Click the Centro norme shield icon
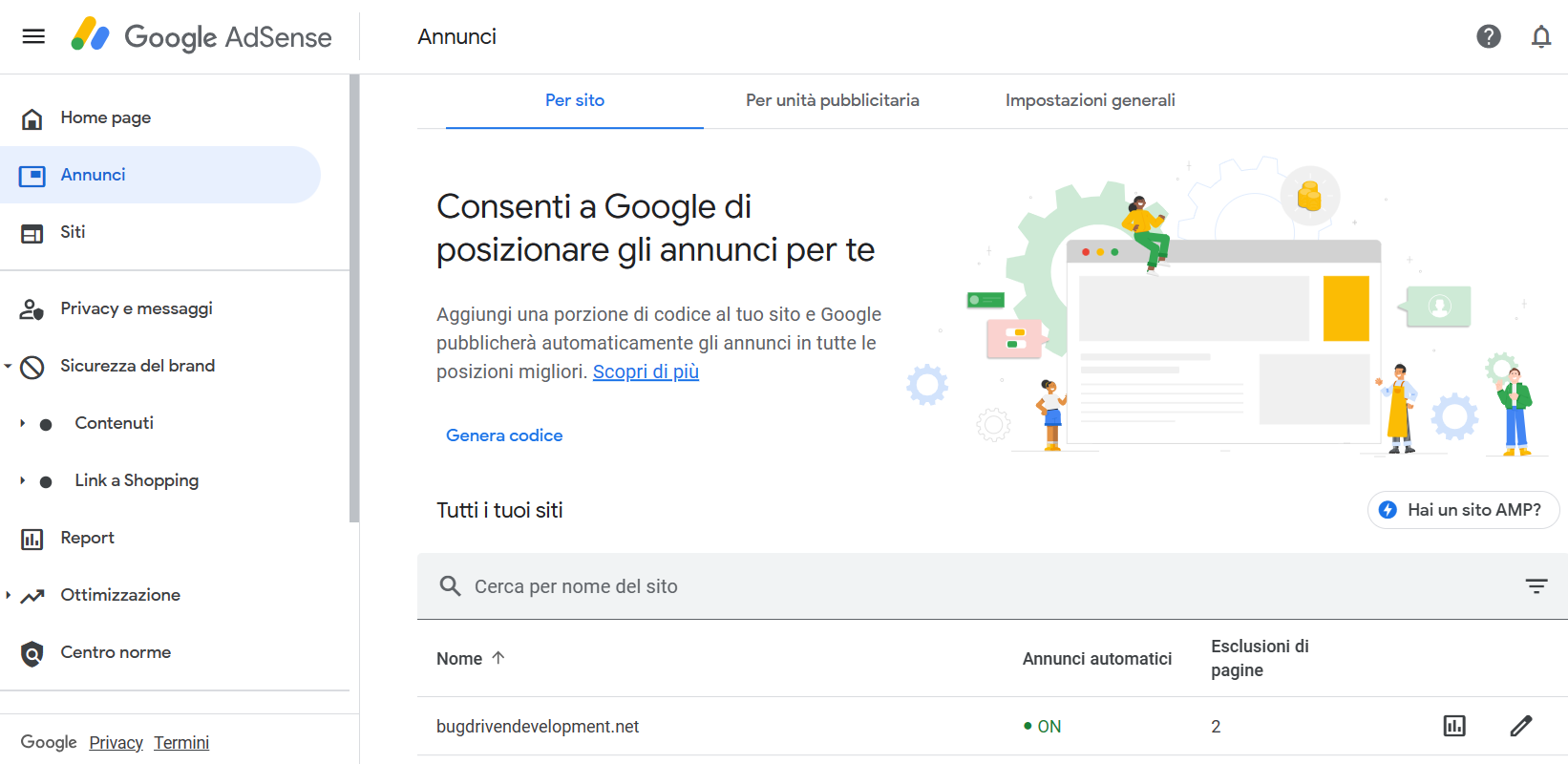The height and width of the screenshot is (764, 1568). 32,653
